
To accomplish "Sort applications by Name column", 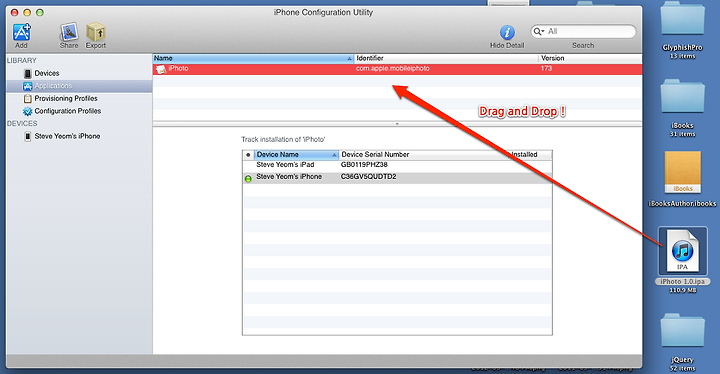I will click(253, 58).
